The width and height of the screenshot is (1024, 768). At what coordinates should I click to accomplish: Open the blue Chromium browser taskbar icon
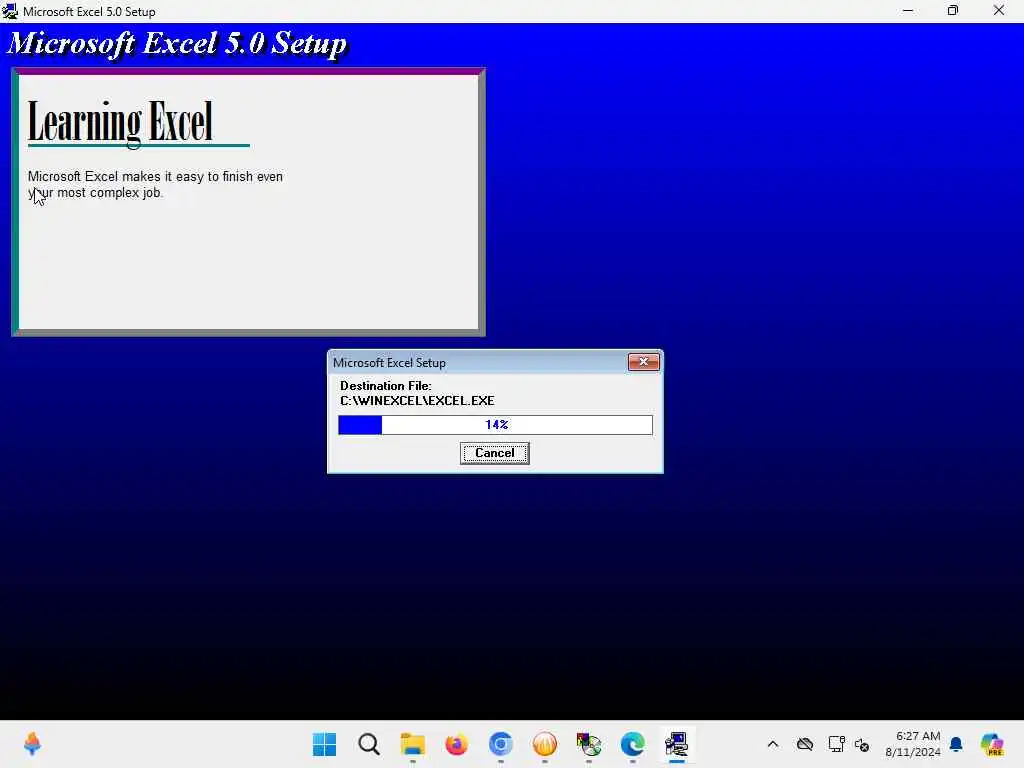[x=501, y=744]
